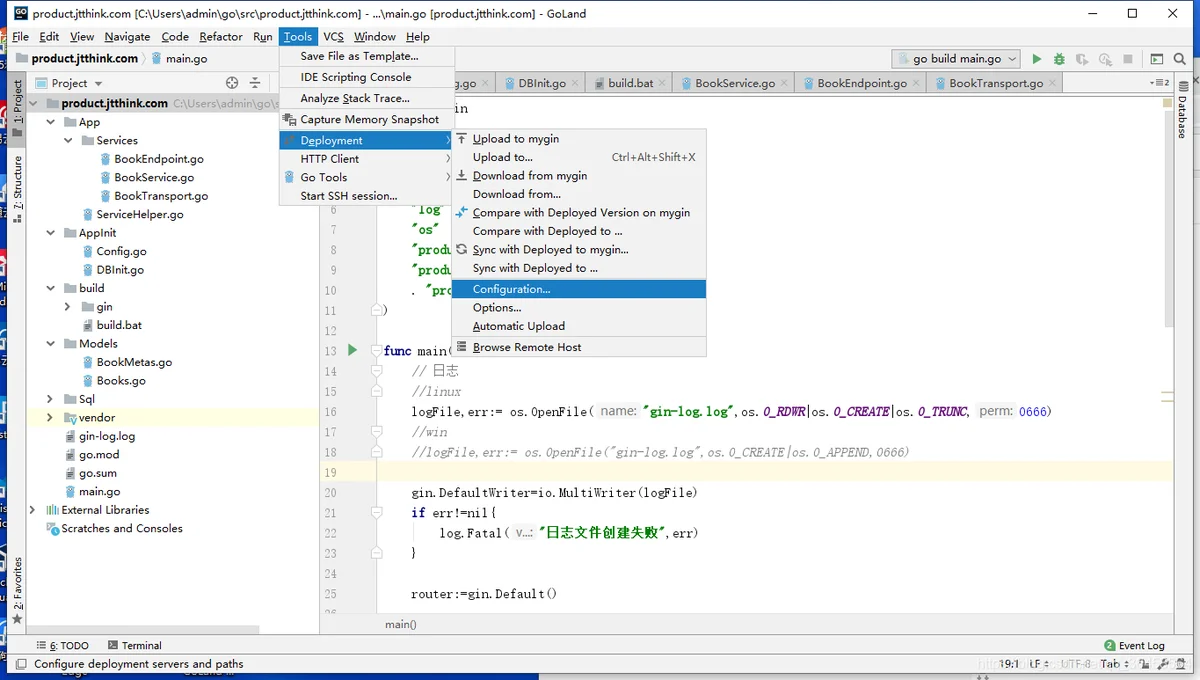The width and height of the screenshot is (1200, 680).
Task: Open the Go Tools submenu
Action: [x=367, y=177]
